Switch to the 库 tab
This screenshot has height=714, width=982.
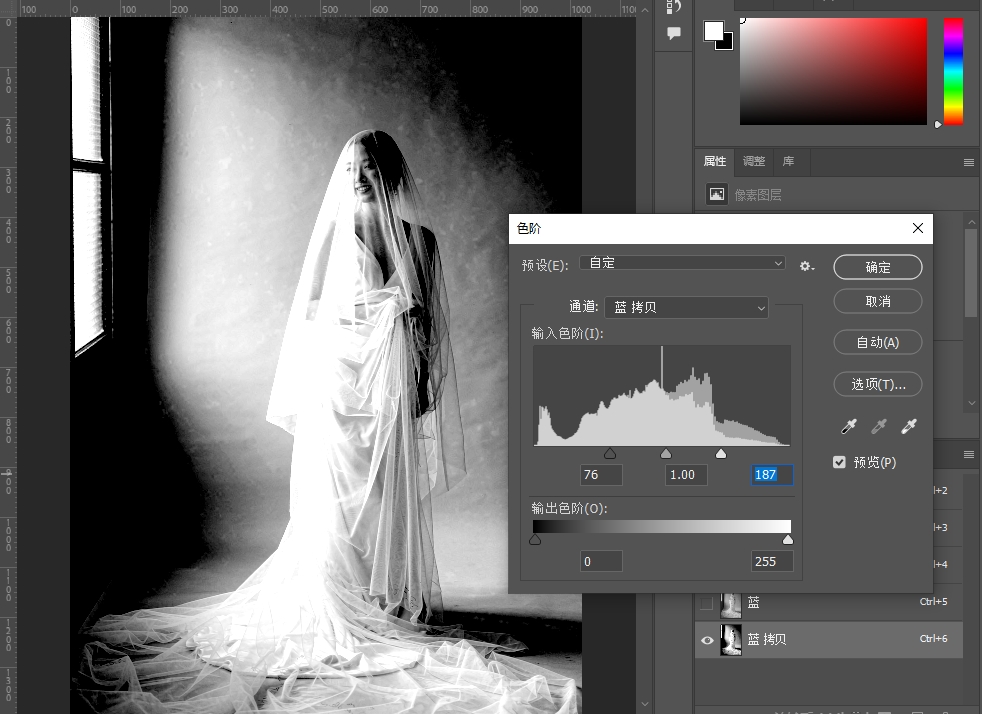pos(788,162)
